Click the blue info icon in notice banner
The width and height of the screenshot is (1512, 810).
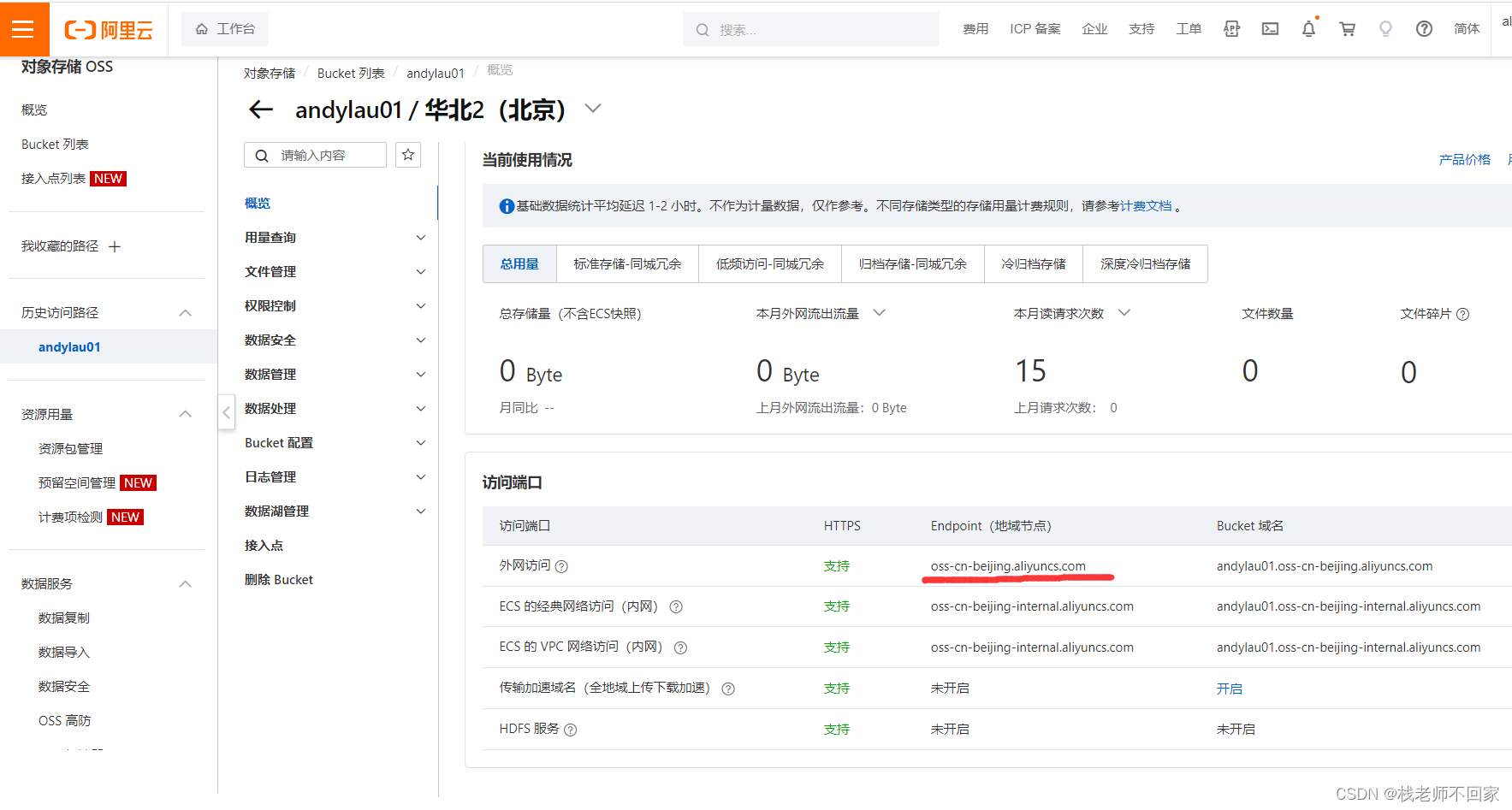pyautogui.click(x=507, y=206)
